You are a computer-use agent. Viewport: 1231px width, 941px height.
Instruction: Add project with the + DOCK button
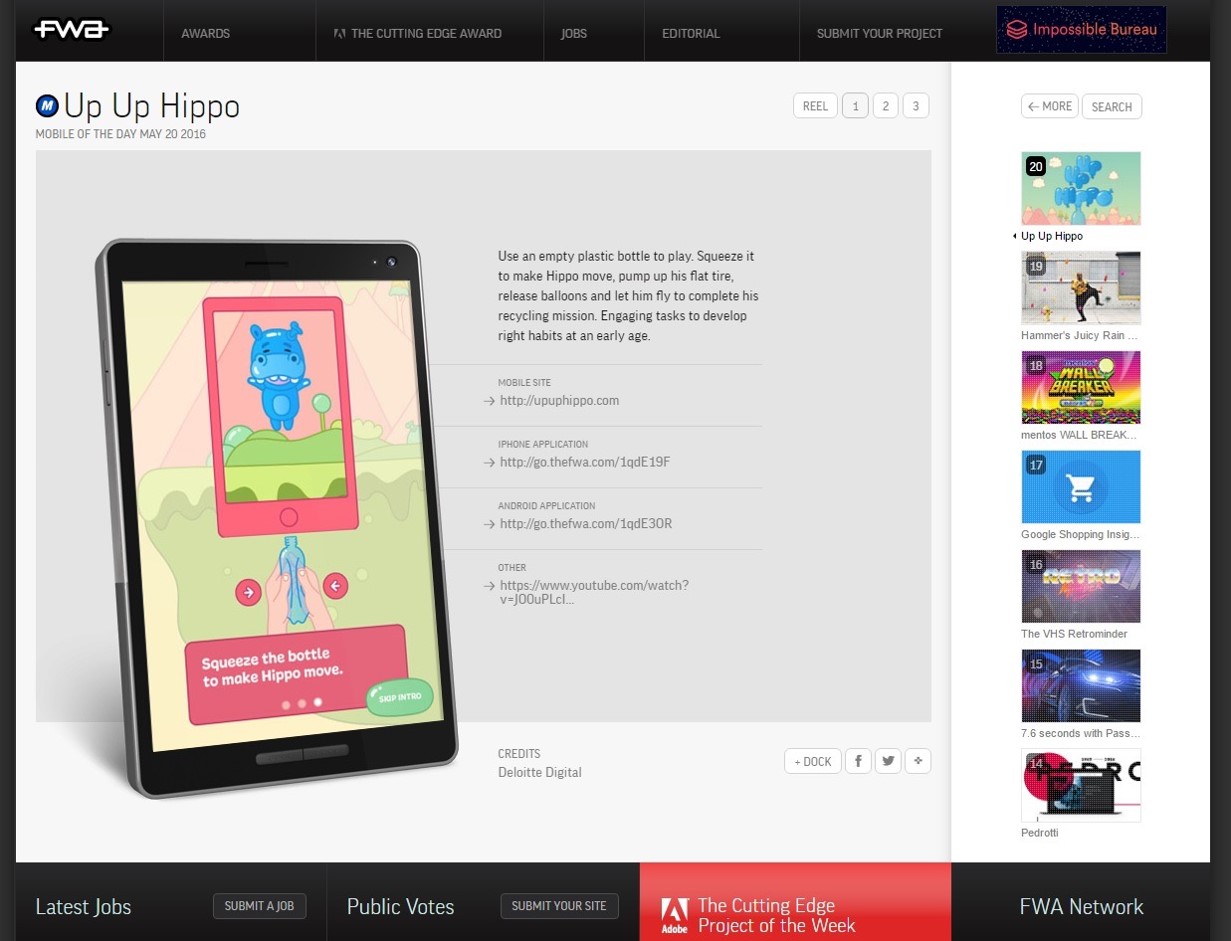(812, 761)
